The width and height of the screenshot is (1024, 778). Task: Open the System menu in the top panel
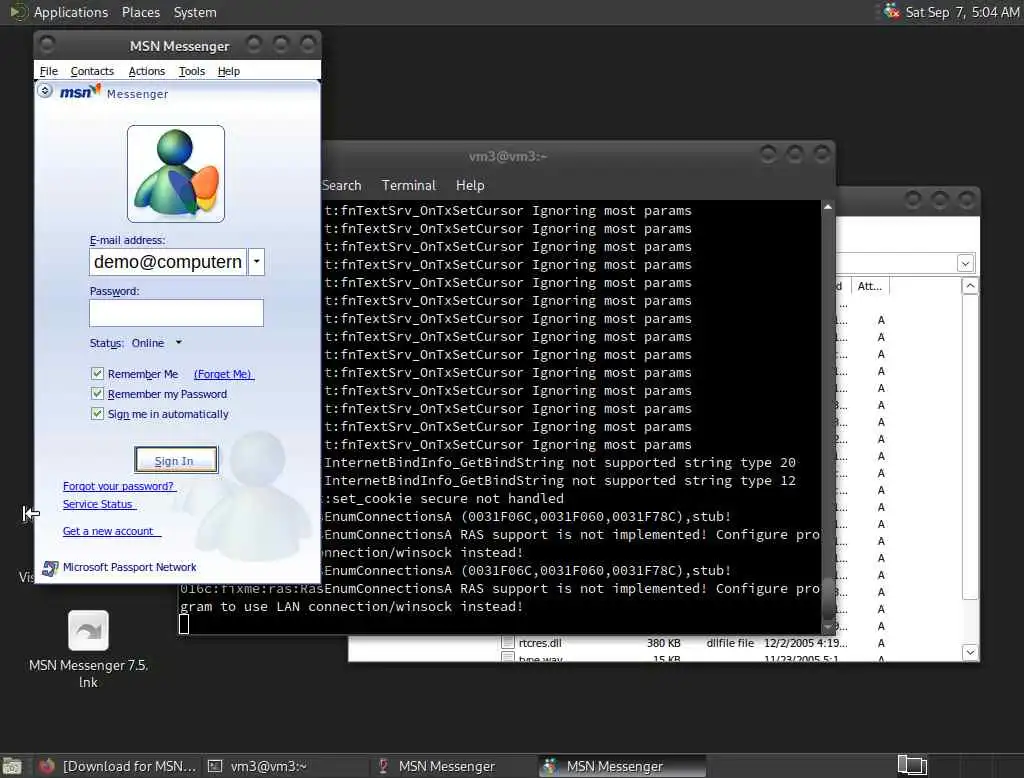(195, 12)
